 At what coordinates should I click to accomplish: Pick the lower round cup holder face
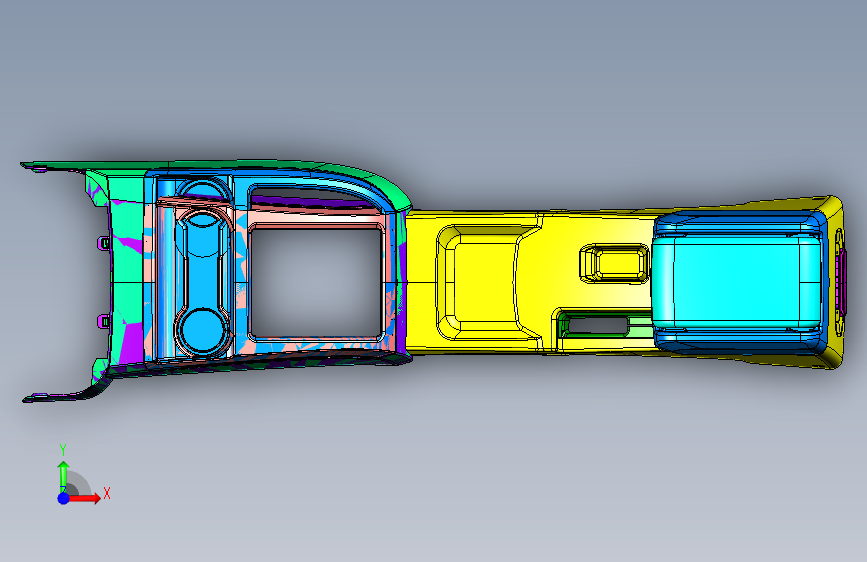[202, 331]
